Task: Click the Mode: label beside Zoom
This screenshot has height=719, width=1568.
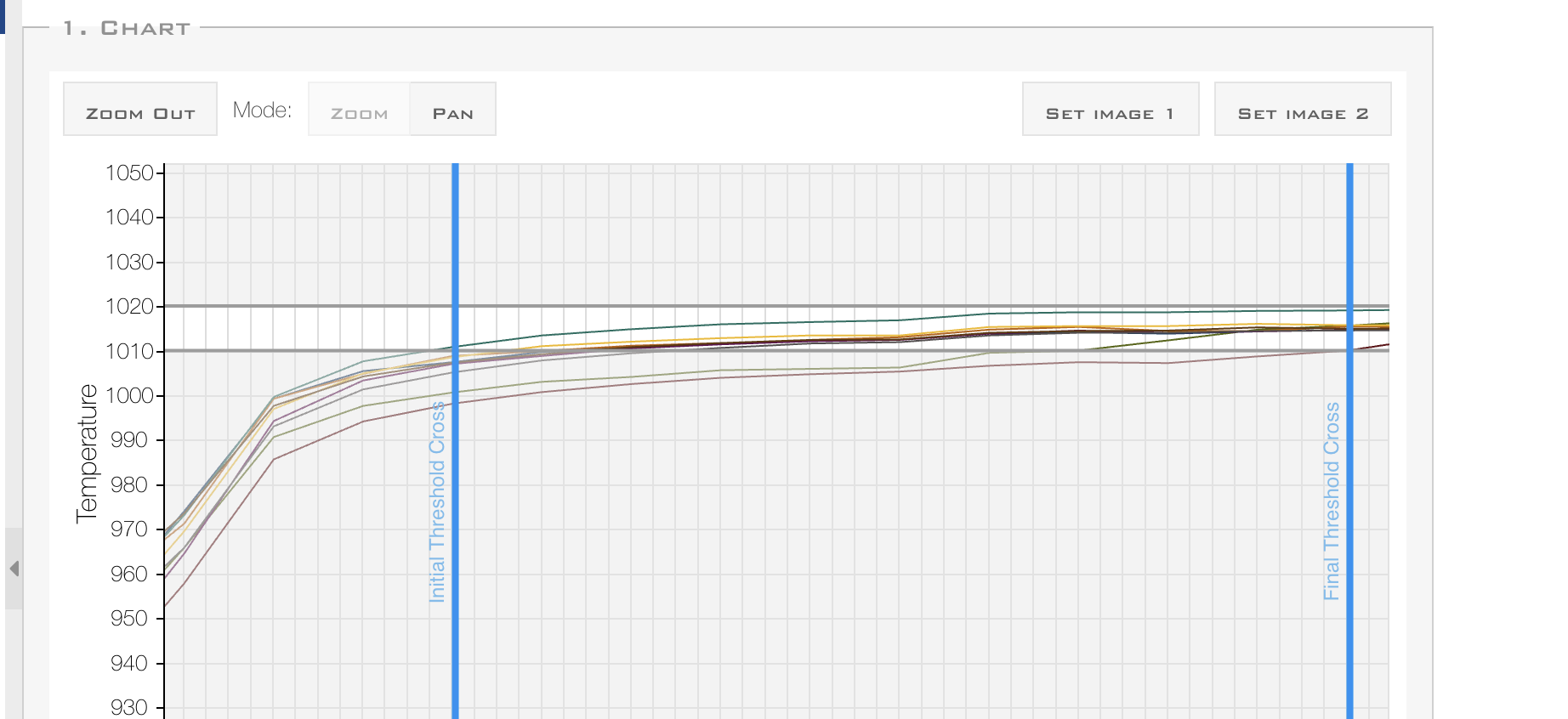Action: click(262, 110)
